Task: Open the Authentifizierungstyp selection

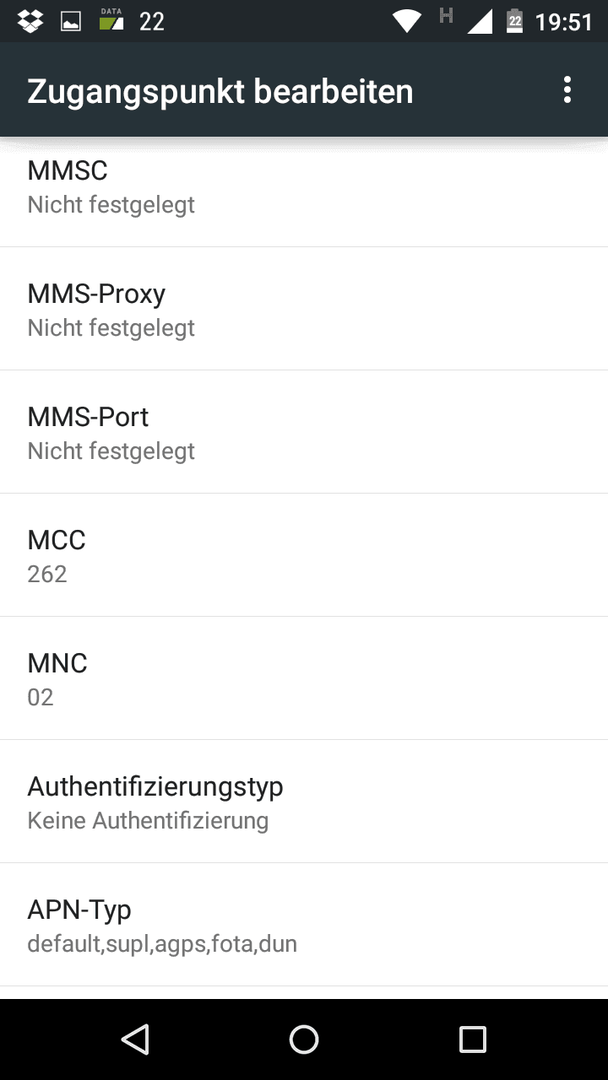Action: click(304, 802)
